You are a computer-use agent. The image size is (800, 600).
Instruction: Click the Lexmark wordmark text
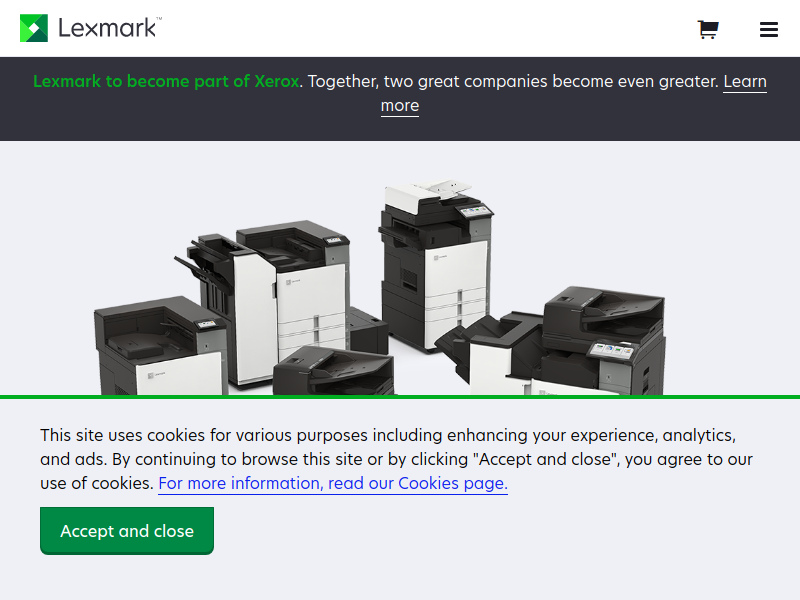pyautogui.click(x=110, y=28)
